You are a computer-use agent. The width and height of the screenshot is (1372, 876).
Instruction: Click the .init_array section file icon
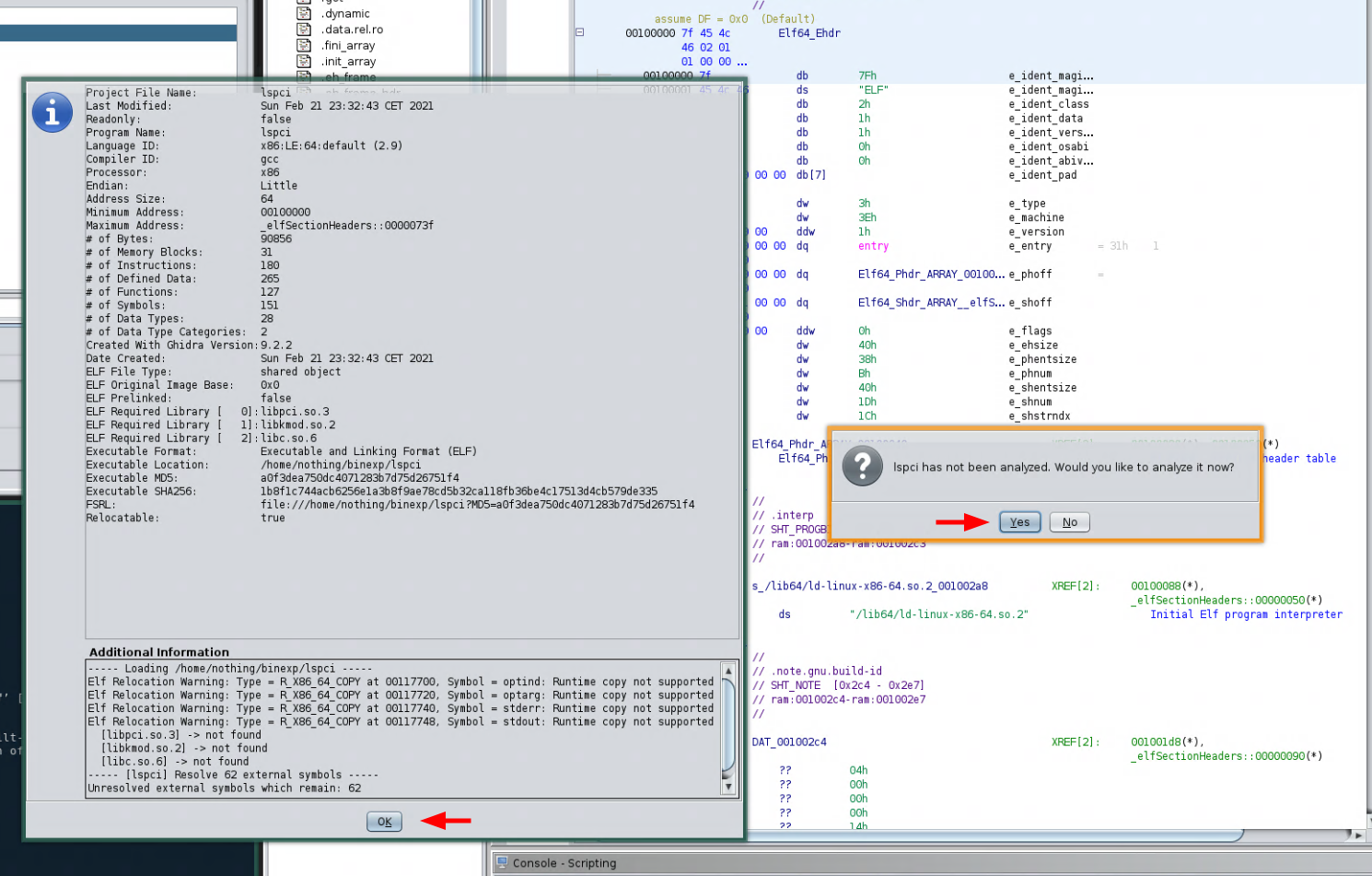pyautogui.click(x=304, y=62)
